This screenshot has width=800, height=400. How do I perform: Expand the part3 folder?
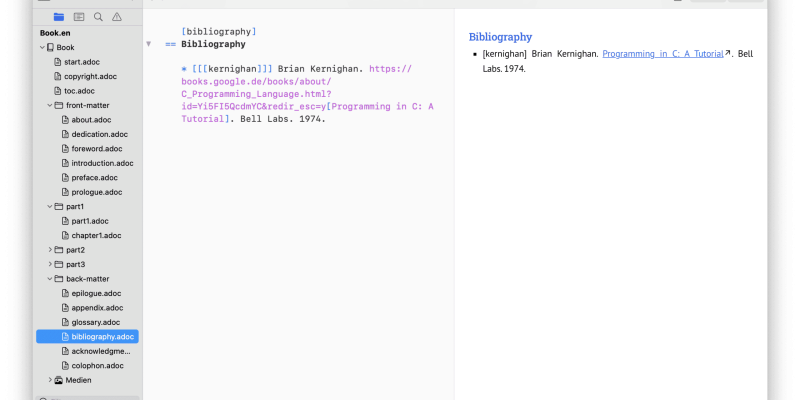[50, 264]
